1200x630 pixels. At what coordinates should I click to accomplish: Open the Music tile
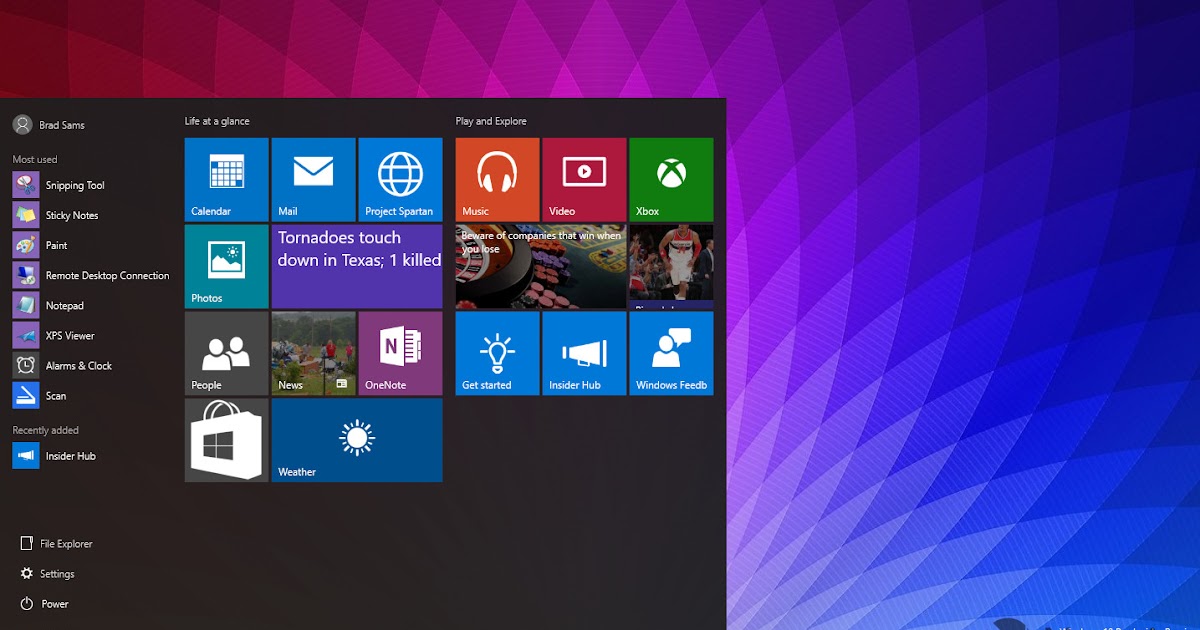click(496, 179)
